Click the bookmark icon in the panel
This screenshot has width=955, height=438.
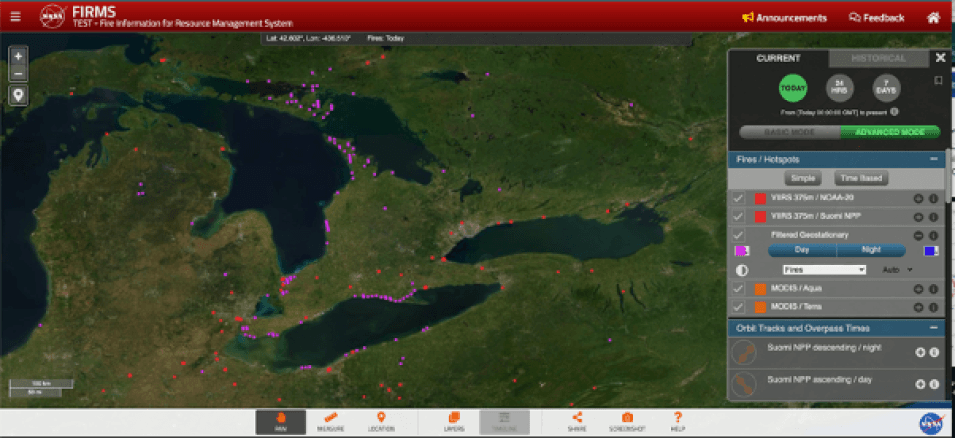pos(939,80)
